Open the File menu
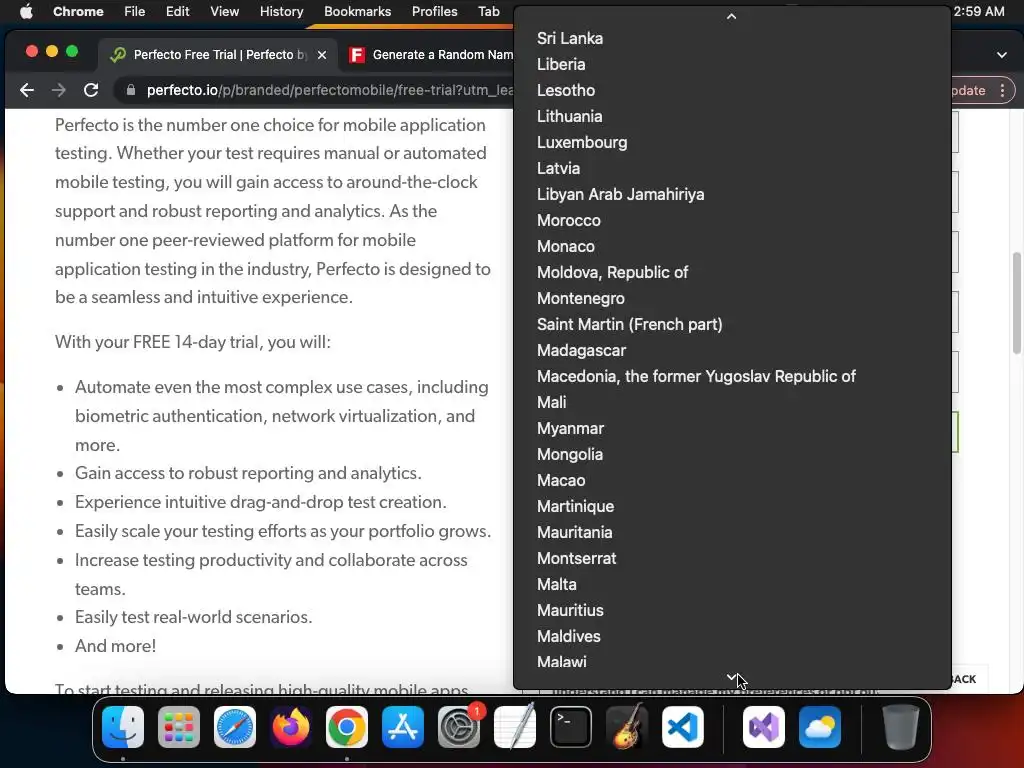 pyautogui.click(x=135, y=11)
